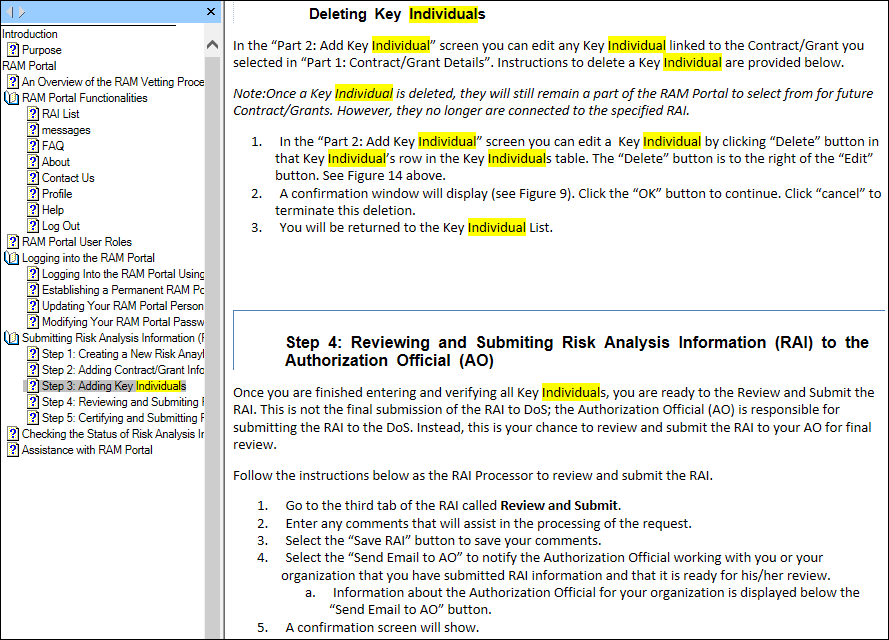Select Step 1: Creating a New Risk Analysis
This screenshot has width=889, height=640.
[122, 354]
